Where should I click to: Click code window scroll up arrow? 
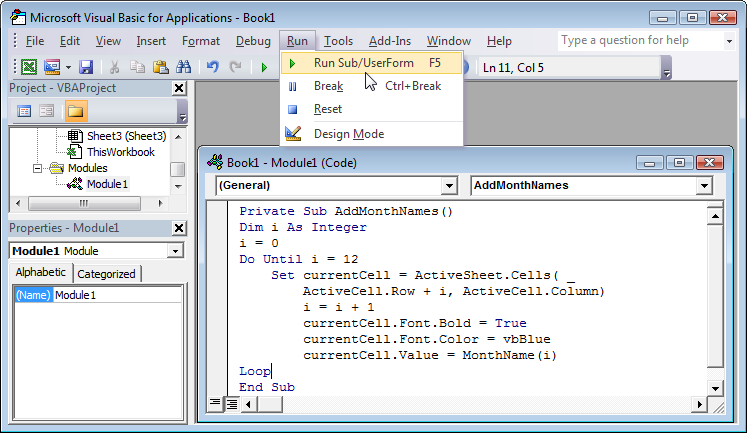pyautogui.click(x=715, y=217)
